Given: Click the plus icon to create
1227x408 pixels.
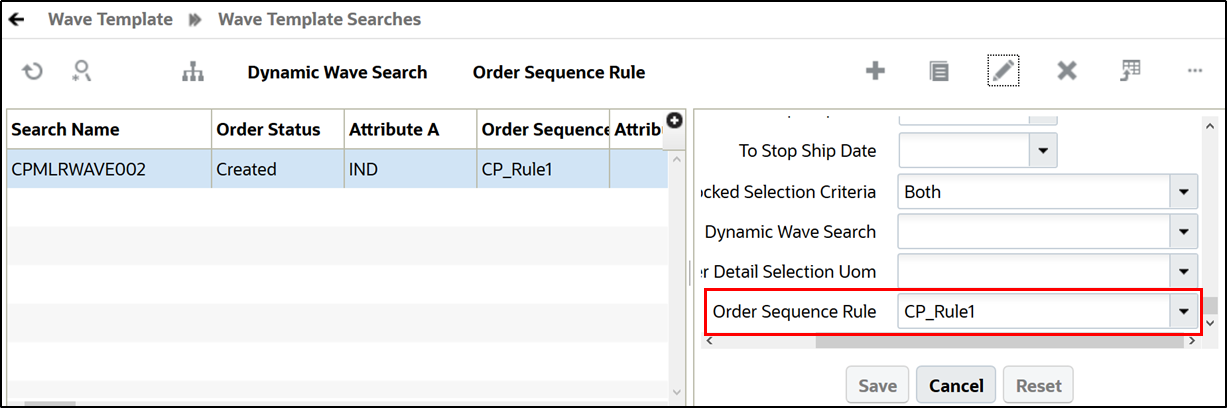Looking at the screenshot, I should [875, 71].
